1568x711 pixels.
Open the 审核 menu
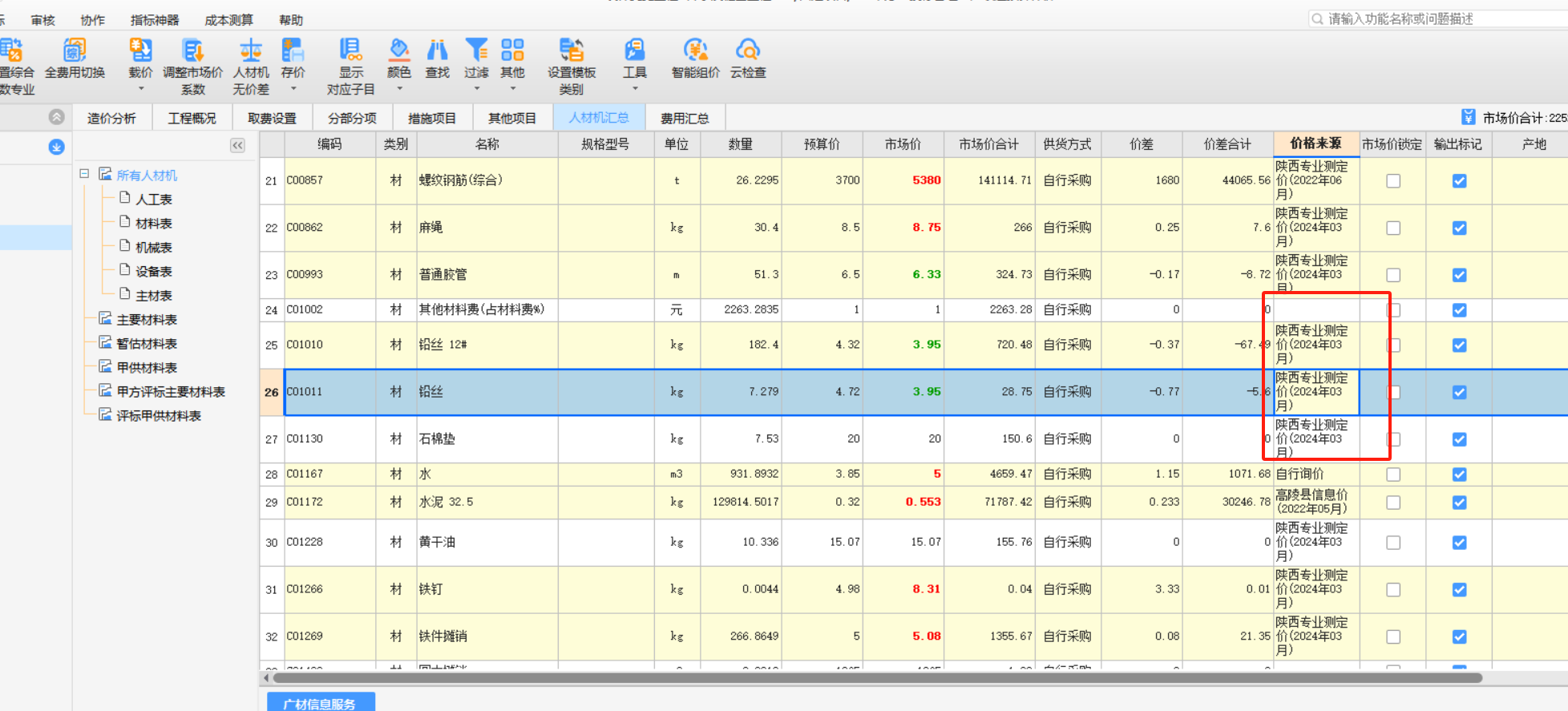pos(43,20)
